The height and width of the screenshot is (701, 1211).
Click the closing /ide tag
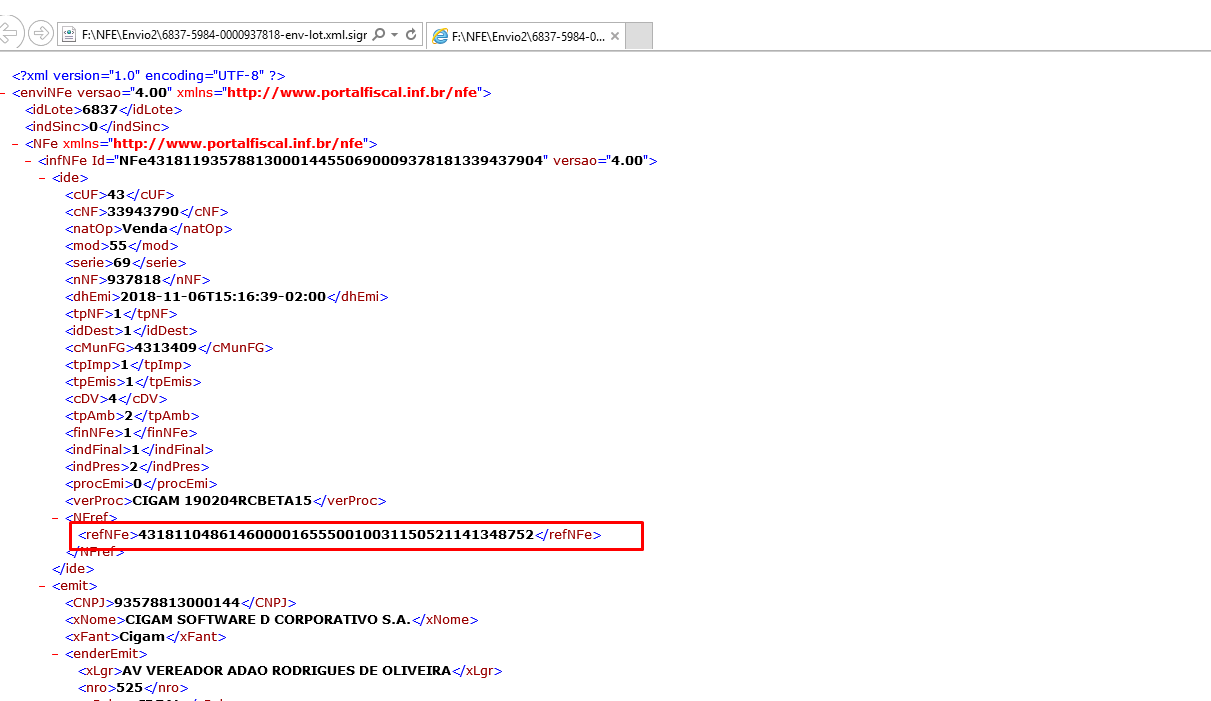tap(73, 569)
